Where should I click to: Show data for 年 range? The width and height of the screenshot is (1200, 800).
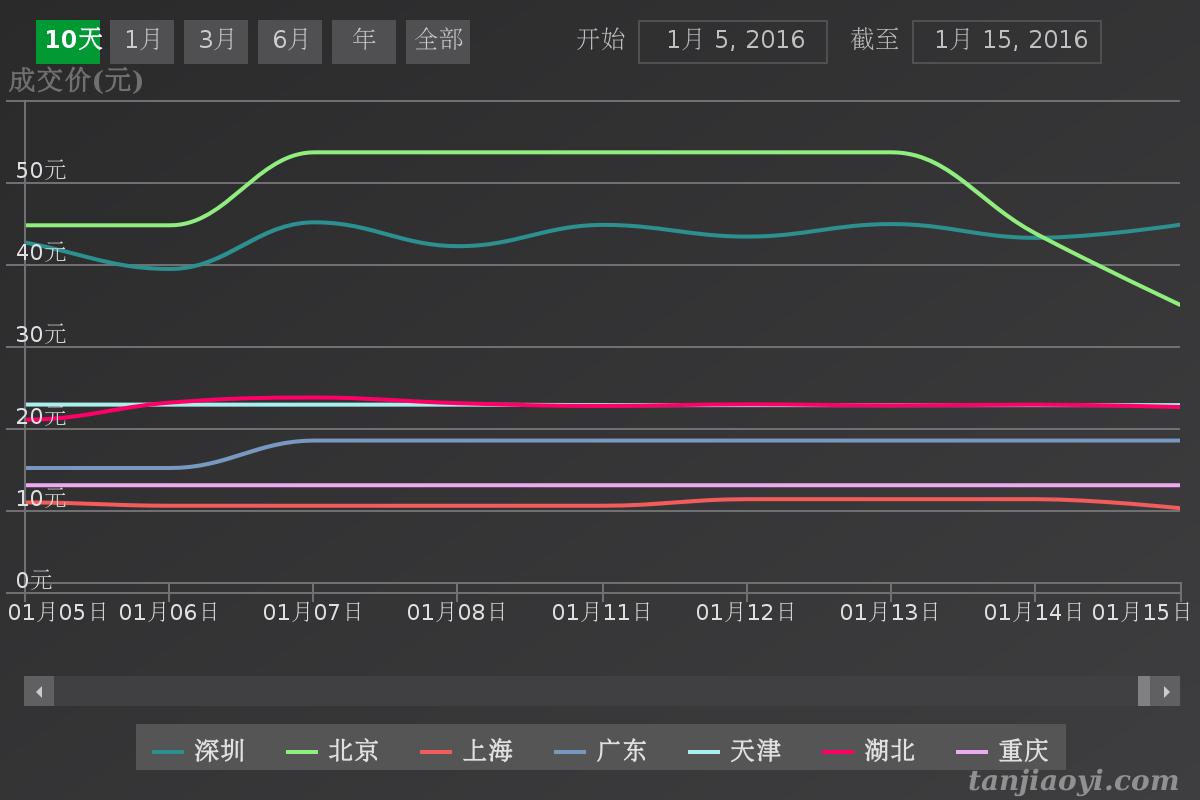pos(364,41)
